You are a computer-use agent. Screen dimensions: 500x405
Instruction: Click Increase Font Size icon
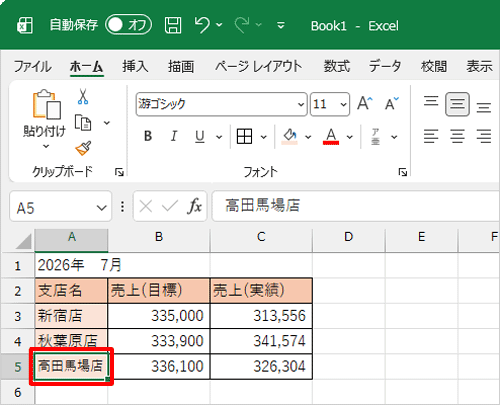point(365,104)
